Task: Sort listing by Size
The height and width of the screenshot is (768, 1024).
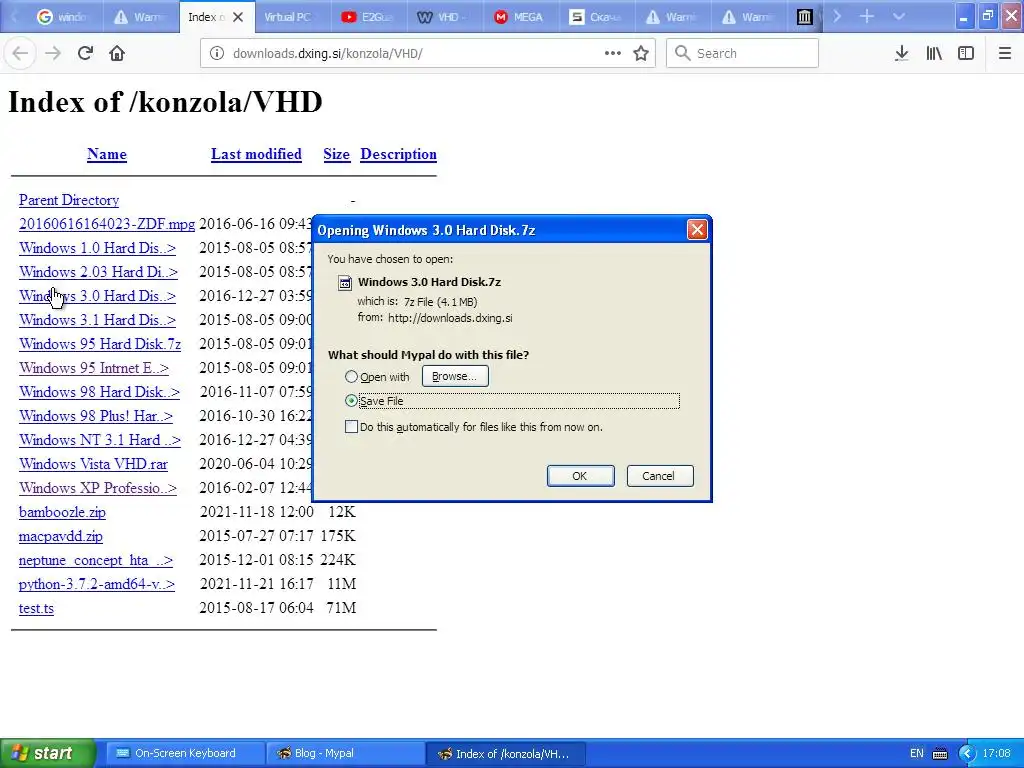Action: 336,154
